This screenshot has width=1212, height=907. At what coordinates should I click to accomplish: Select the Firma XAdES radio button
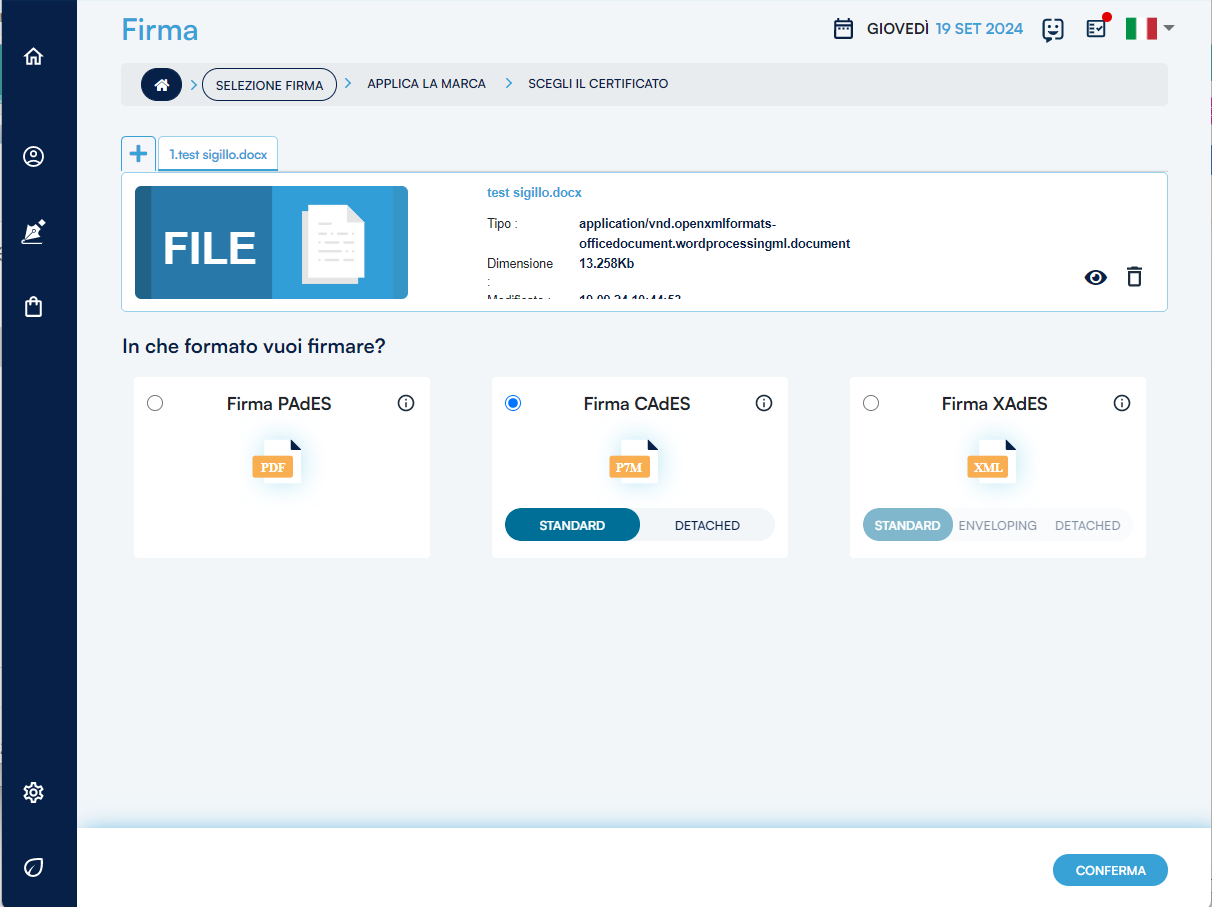point(871,403)
